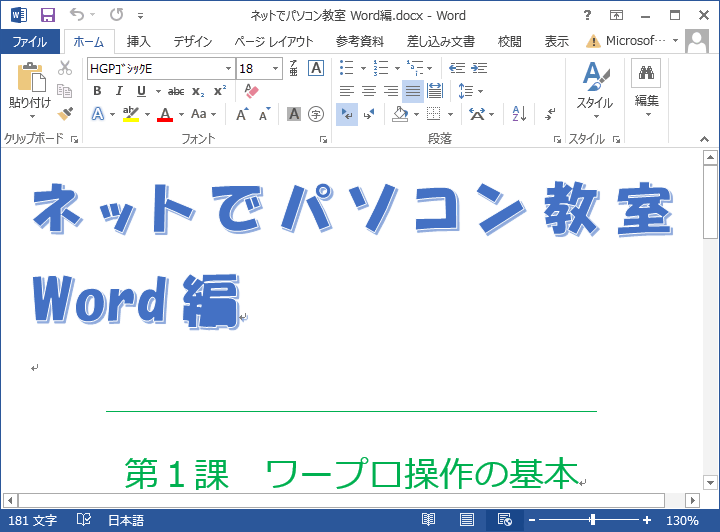The image size is (720, 532).
Task: Cut selection with the scissors icon
Action: tap(65, 68)
